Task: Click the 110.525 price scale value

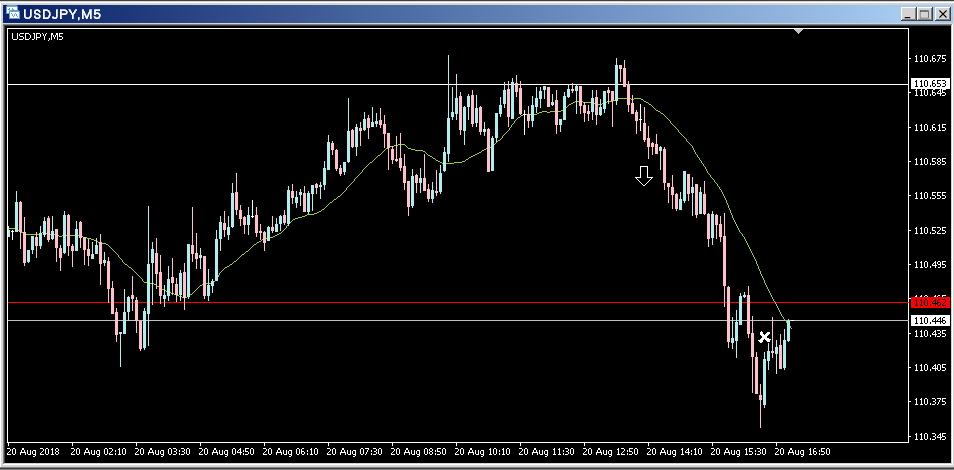Action: click(x=929, y=231)
